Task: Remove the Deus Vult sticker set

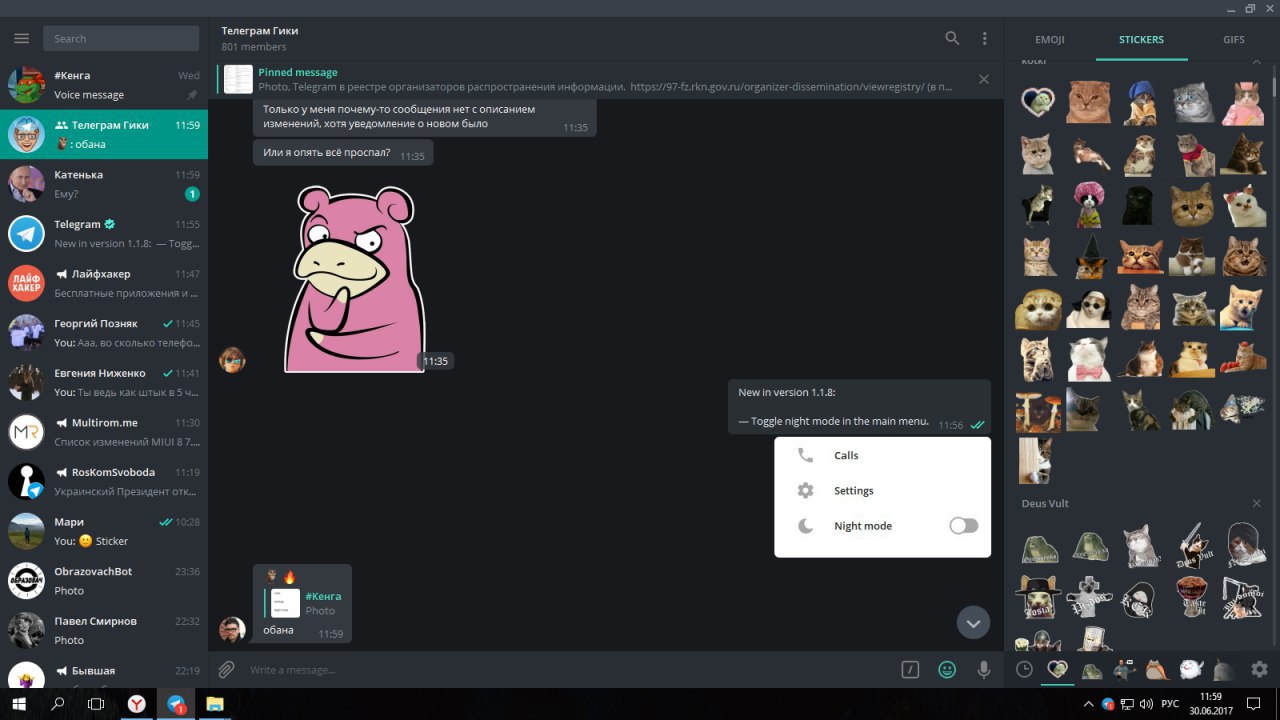Action: coord(1257,503)
